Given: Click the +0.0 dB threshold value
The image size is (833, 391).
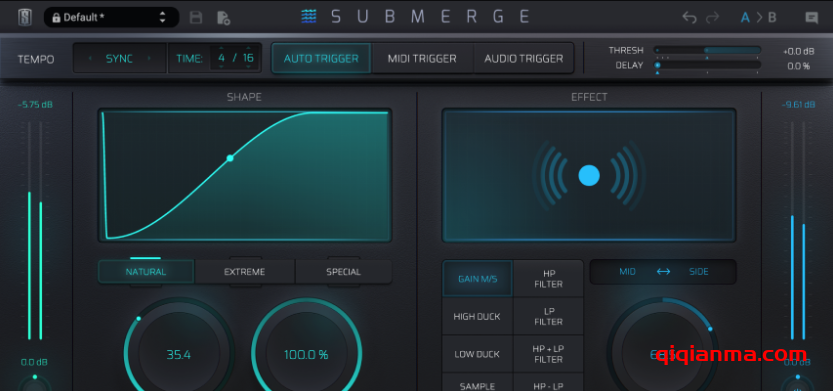Looking at the screenshot, I should [x=798, y=52].
